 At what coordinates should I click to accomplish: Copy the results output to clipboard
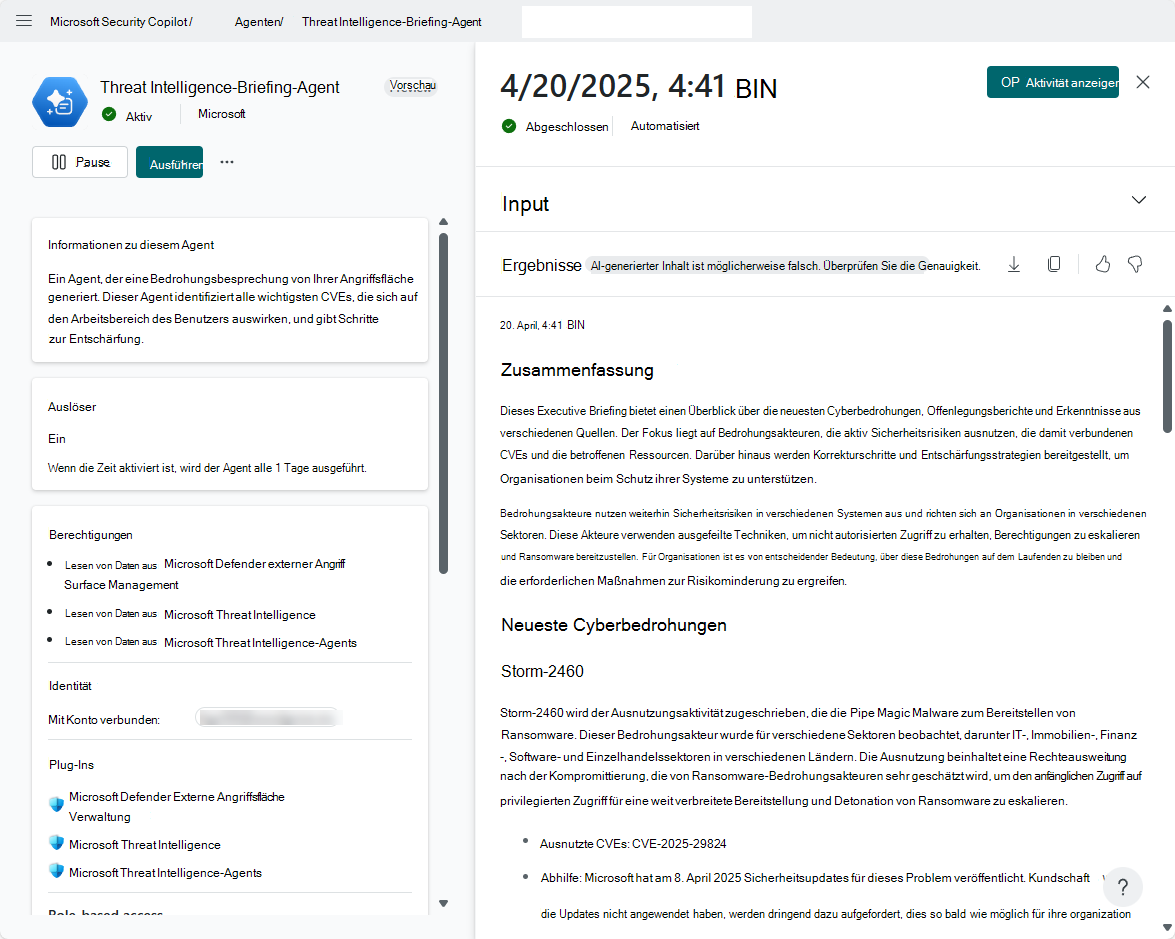[1054, 263]
